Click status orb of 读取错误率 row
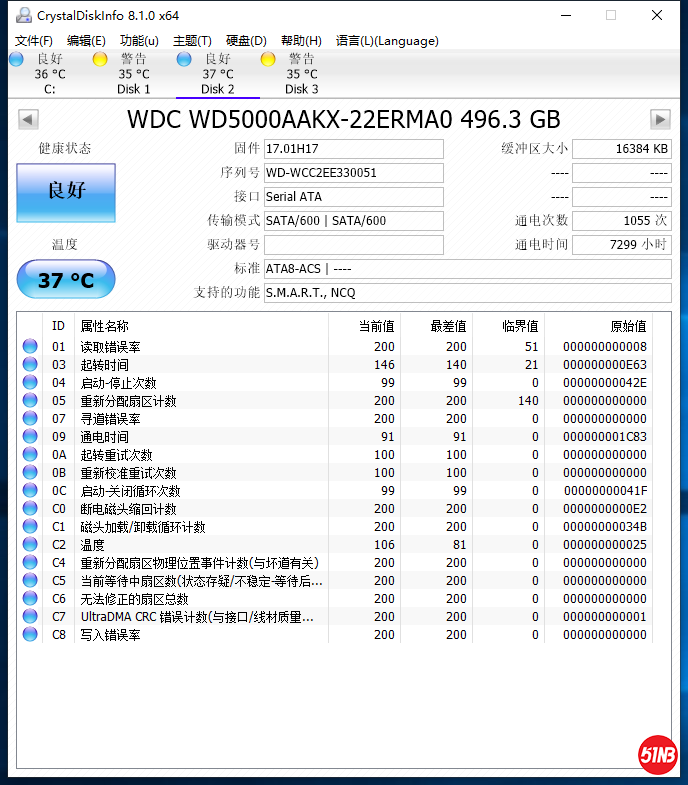Viewport: 688px width, 785px height. 30,347
